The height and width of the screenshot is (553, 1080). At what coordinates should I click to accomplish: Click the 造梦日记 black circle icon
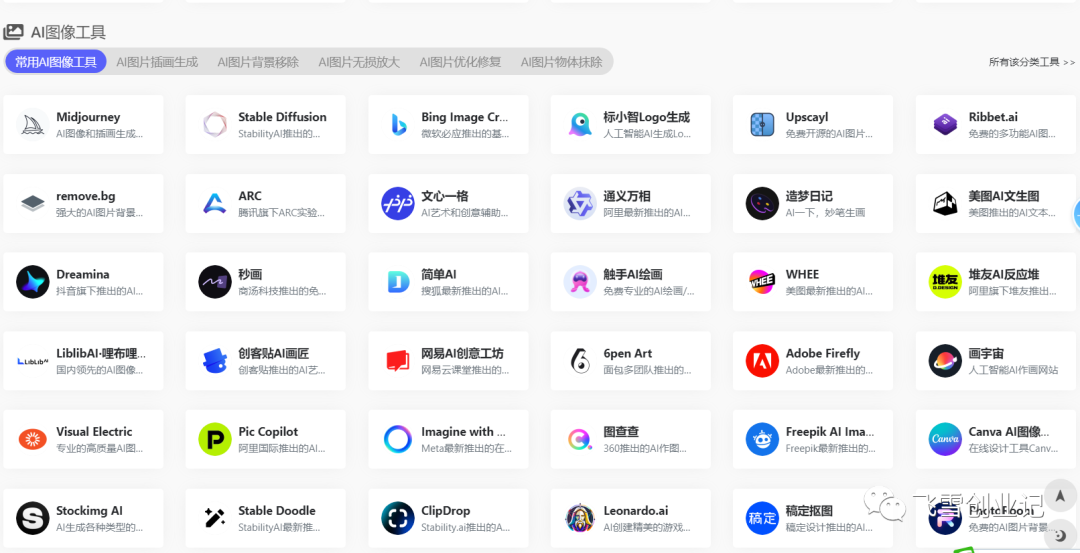pos(762,203)
